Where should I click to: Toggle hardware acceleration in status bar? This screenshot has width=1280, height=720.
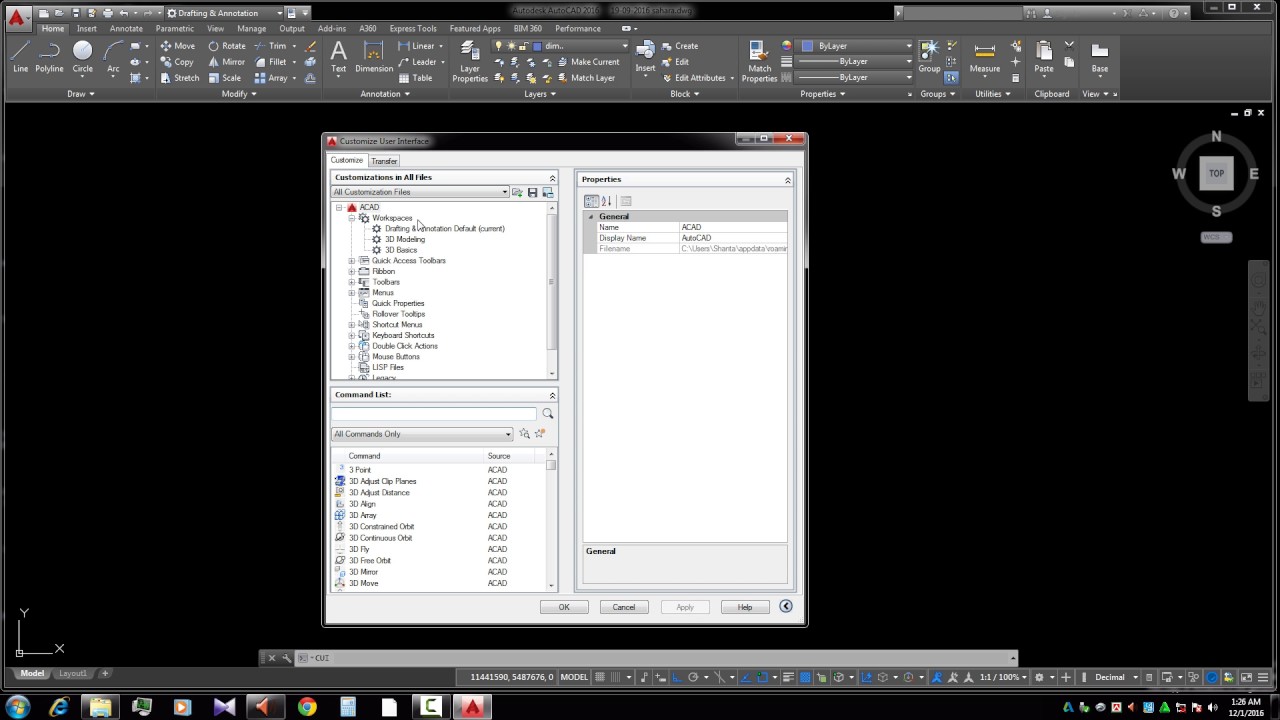[1210, 677]
